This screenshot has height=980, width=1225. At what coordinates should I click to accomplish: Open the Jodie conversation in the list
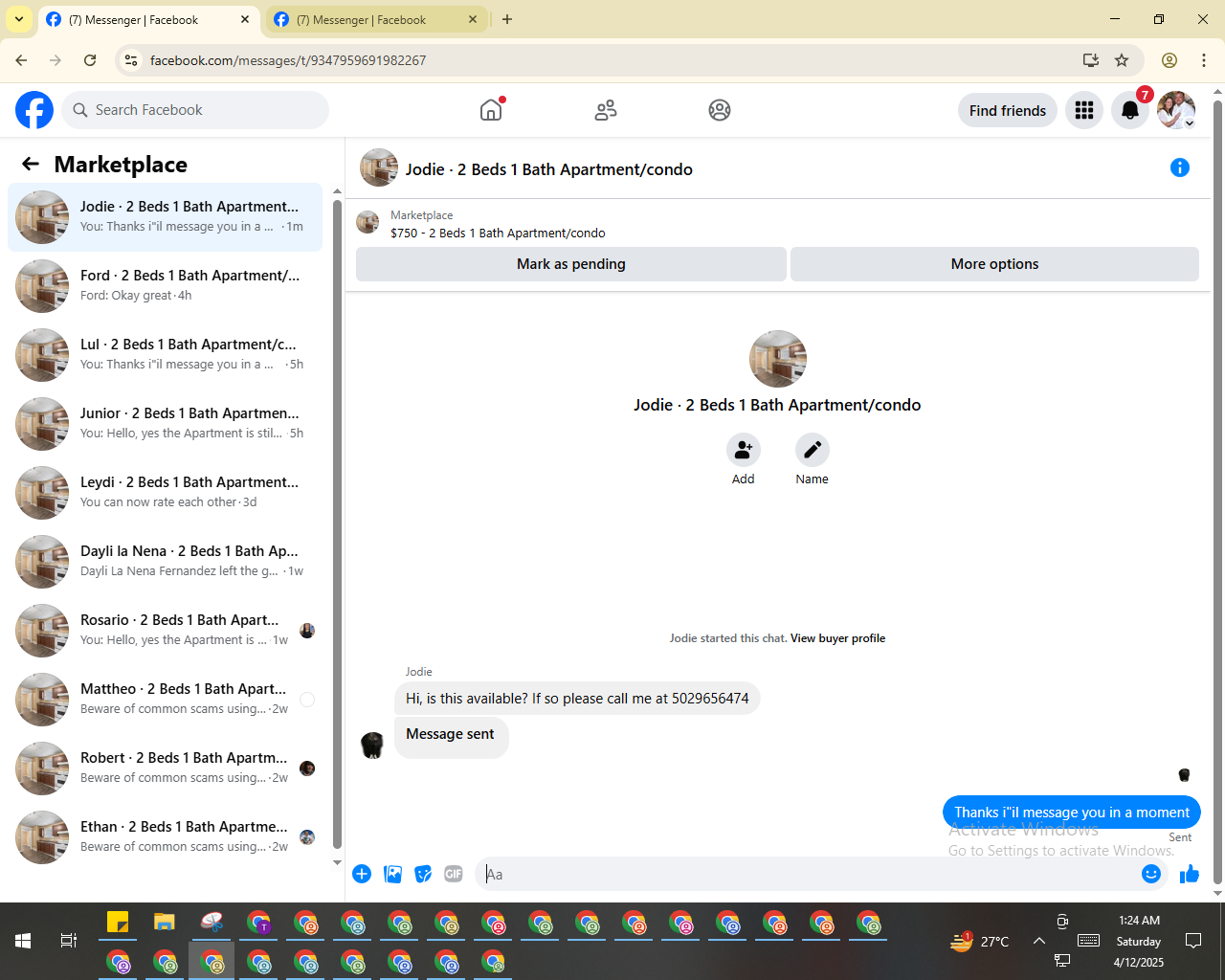pos(165,217)
